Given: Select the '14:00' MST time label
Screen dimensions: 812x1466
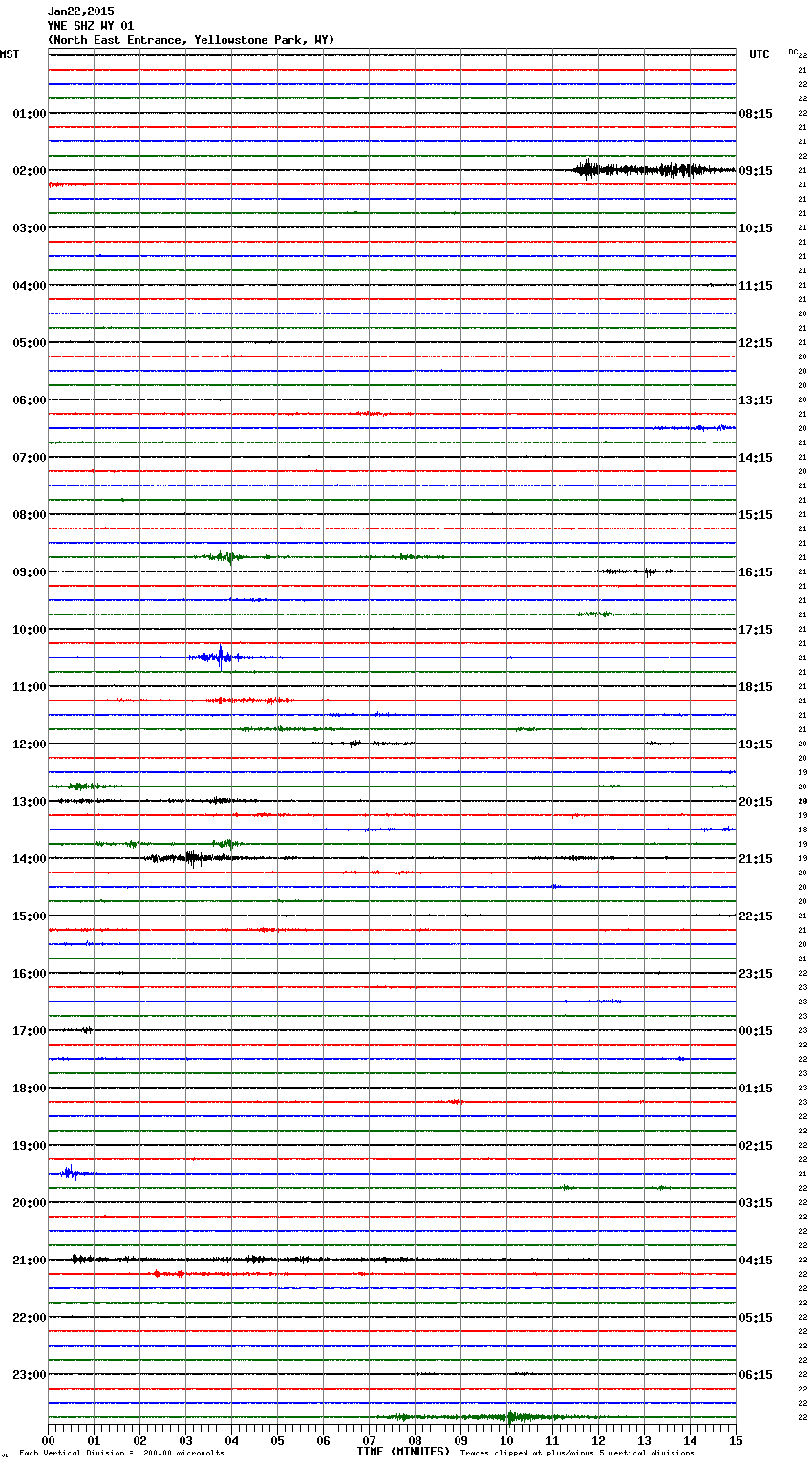Looking at the screenshot, I should 30,859.
